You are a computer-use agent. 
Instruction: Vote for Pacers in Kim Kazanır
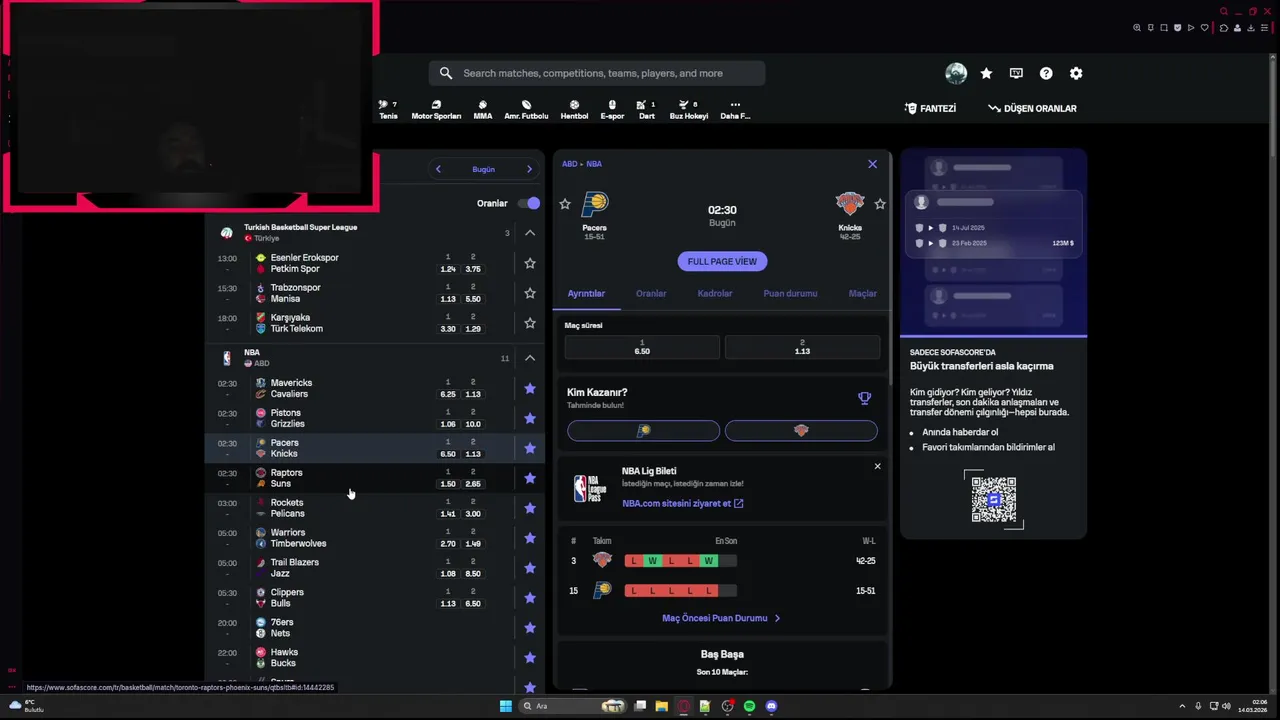[643, 430]
